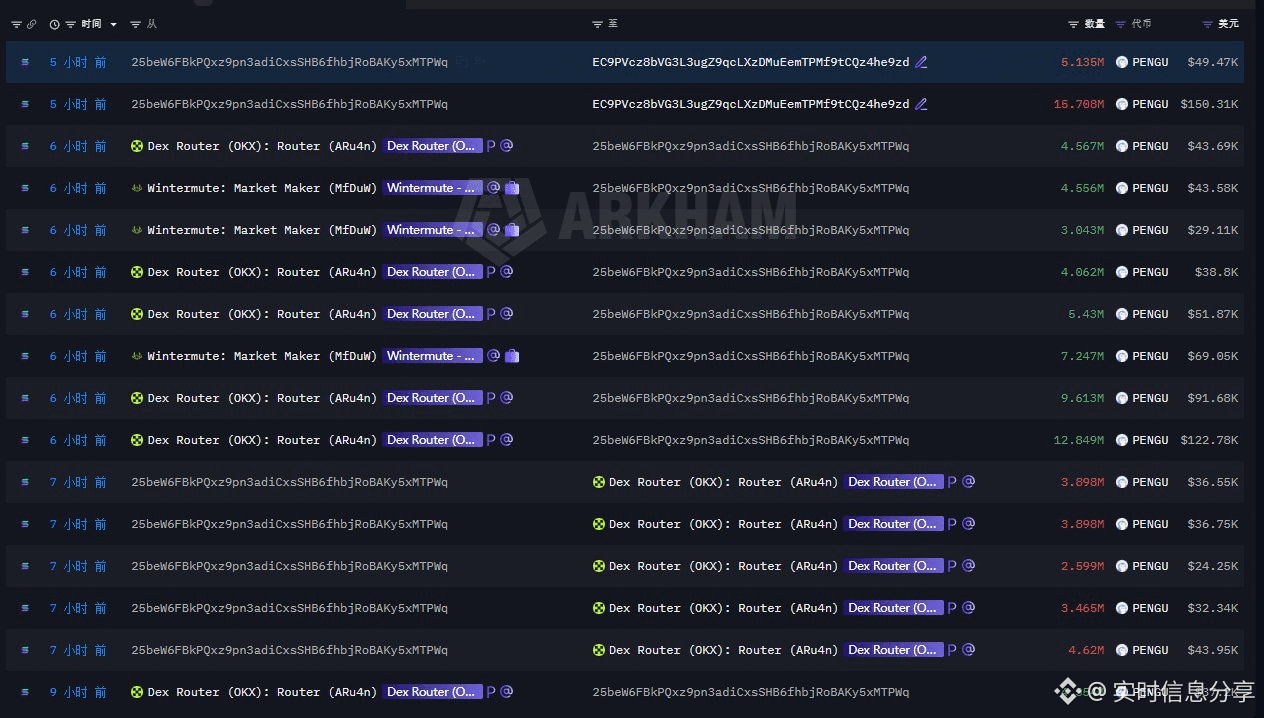The width and height of the screenshot is (1264, 718).
Task: Click the pencil edit icon in the $49.47K row
Action: pos(921,62)
